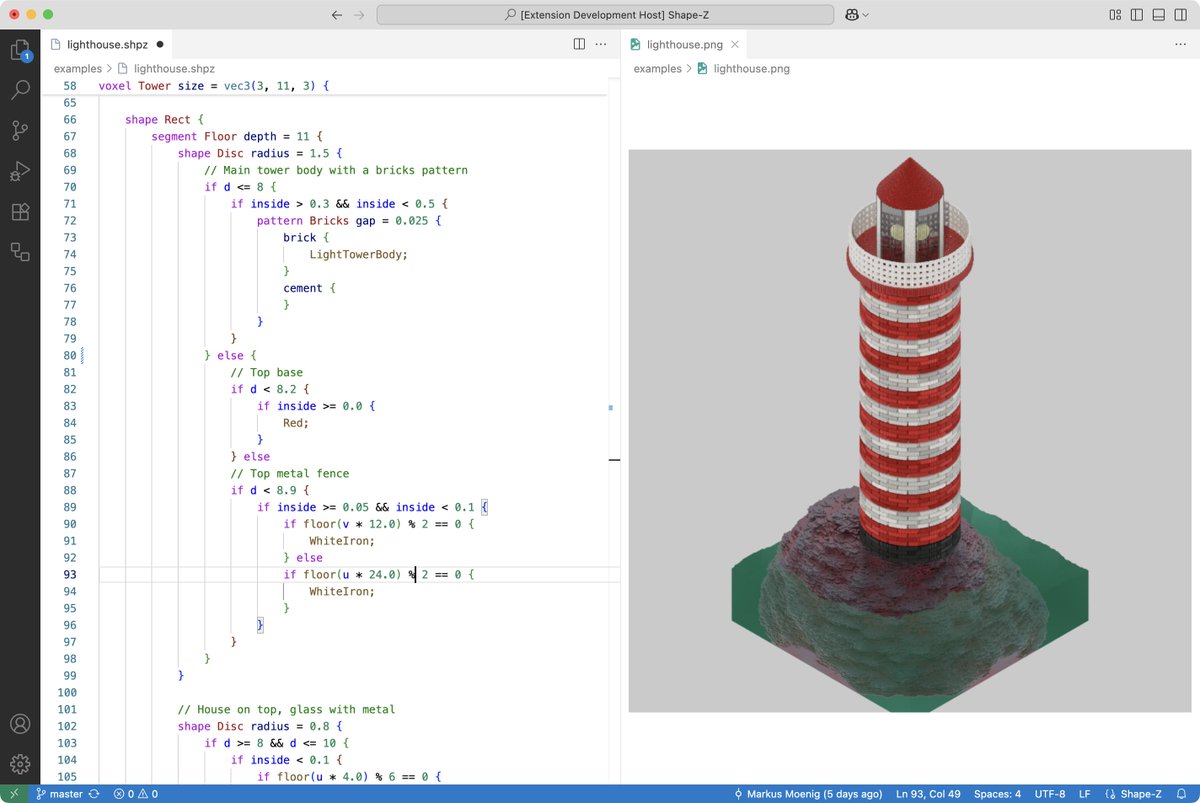1200x803 pixels.
Task: Click the command center search field
Action: point(605,15)
